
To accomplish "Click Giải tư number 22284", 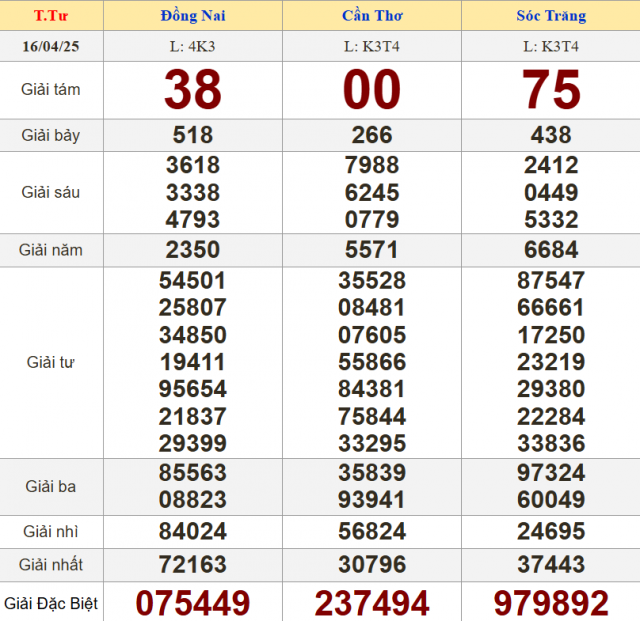I will (x=551, y=416).
